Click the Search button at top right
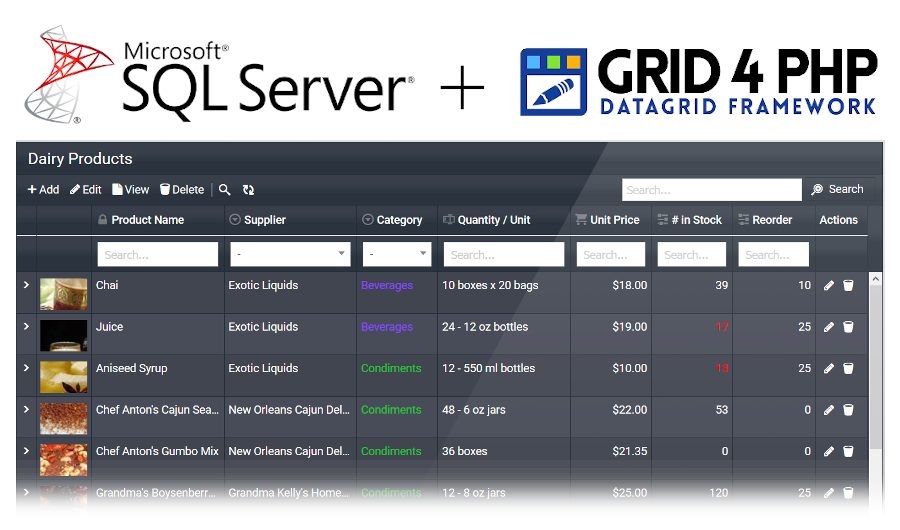 [837, 190]
